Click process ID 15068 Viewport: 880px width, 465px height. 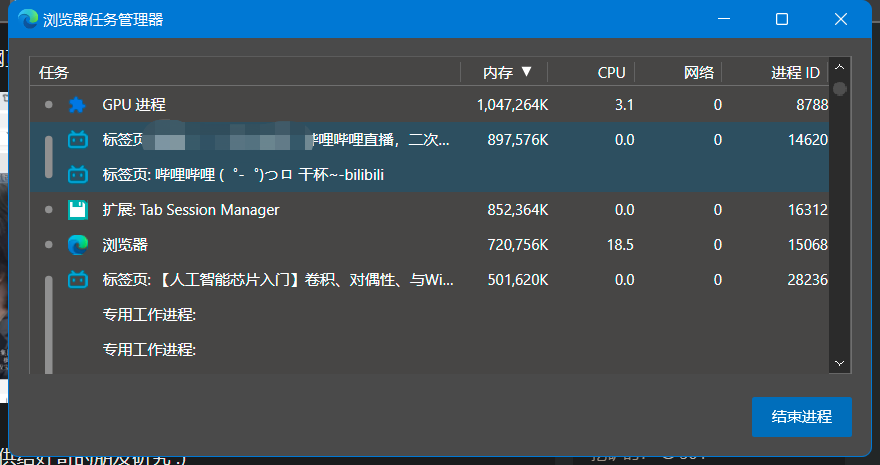[808, 245]
